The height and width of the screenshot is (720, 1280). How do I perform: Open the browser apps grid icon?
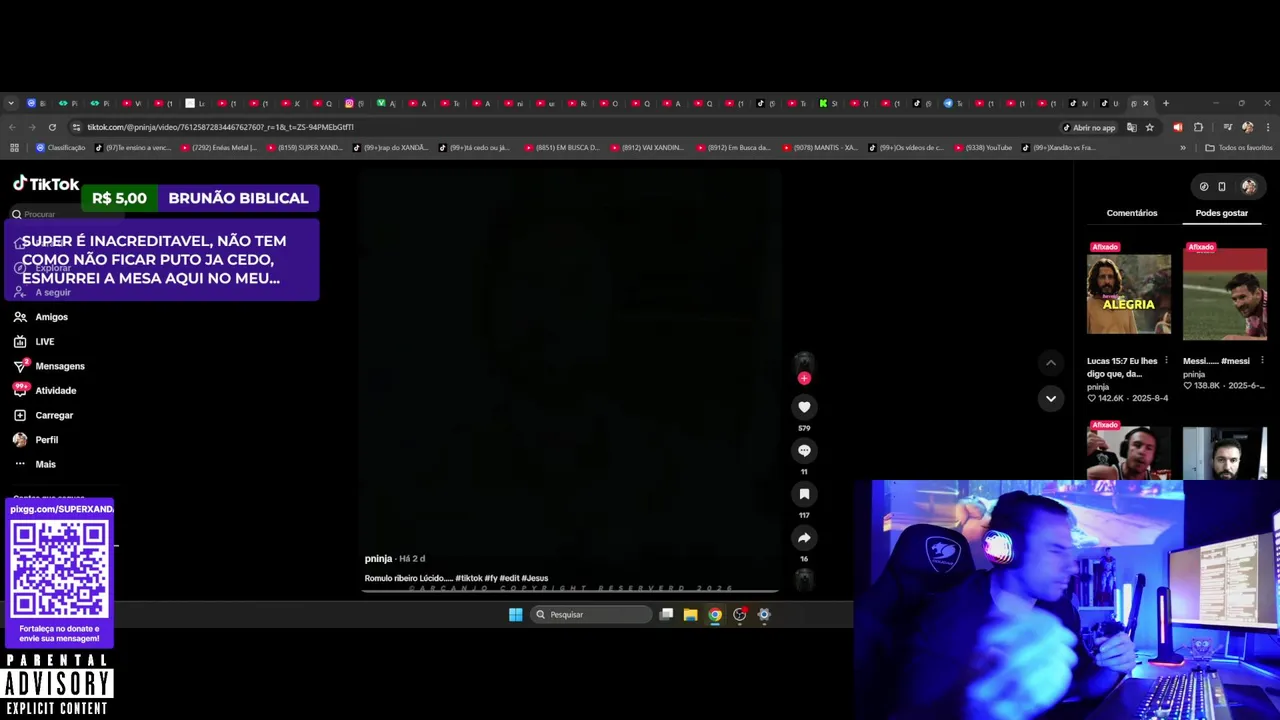point(14,148)
